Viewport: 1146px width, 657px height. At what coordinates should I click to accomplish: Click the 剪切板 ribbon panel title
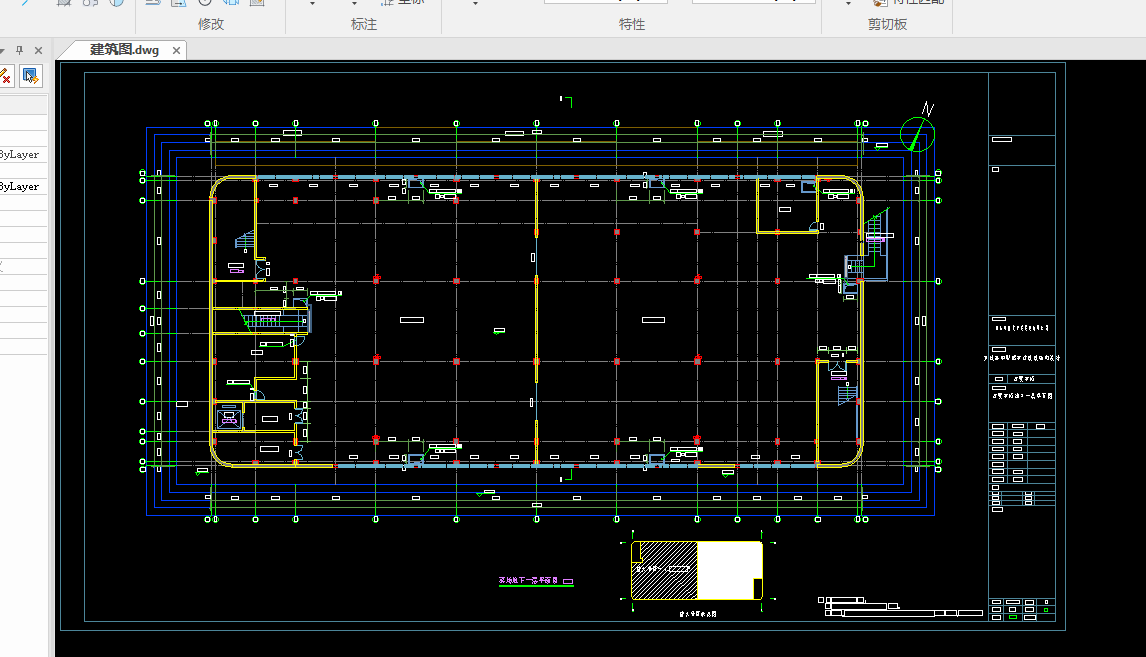(887, 24)
